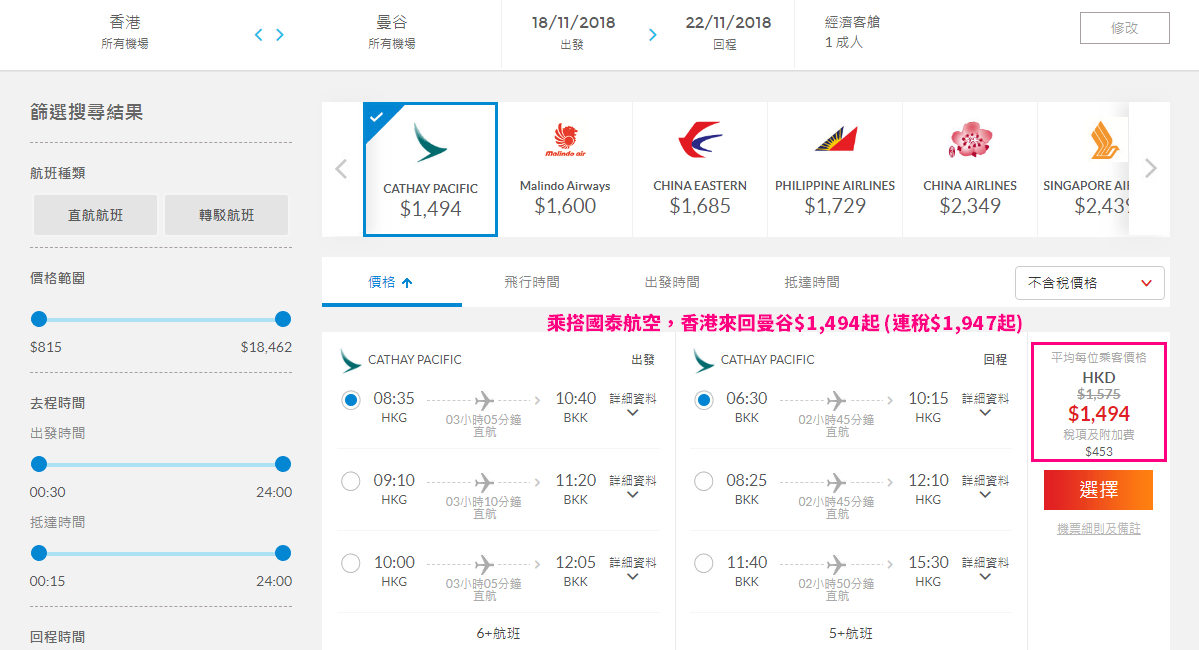The height and width of the screenshot is (650, 1199).
Task: Click the outbound departure time end handle
Action: click(283, 463)
